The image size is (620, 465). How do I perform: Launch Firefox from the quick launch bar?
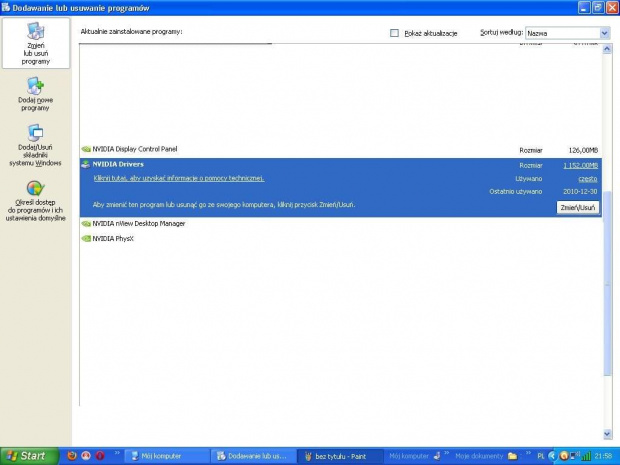72,456
